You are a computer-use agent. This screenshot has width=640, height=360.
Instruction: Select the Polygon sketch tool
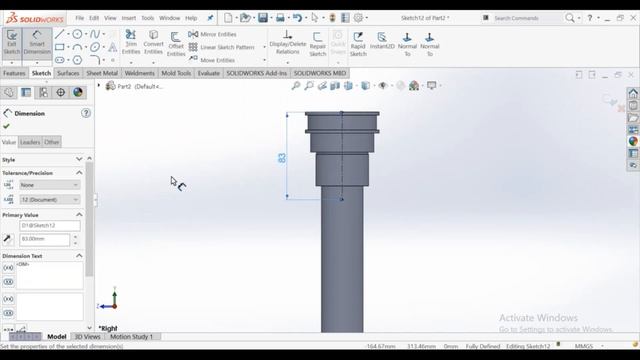tap(77, 60)
